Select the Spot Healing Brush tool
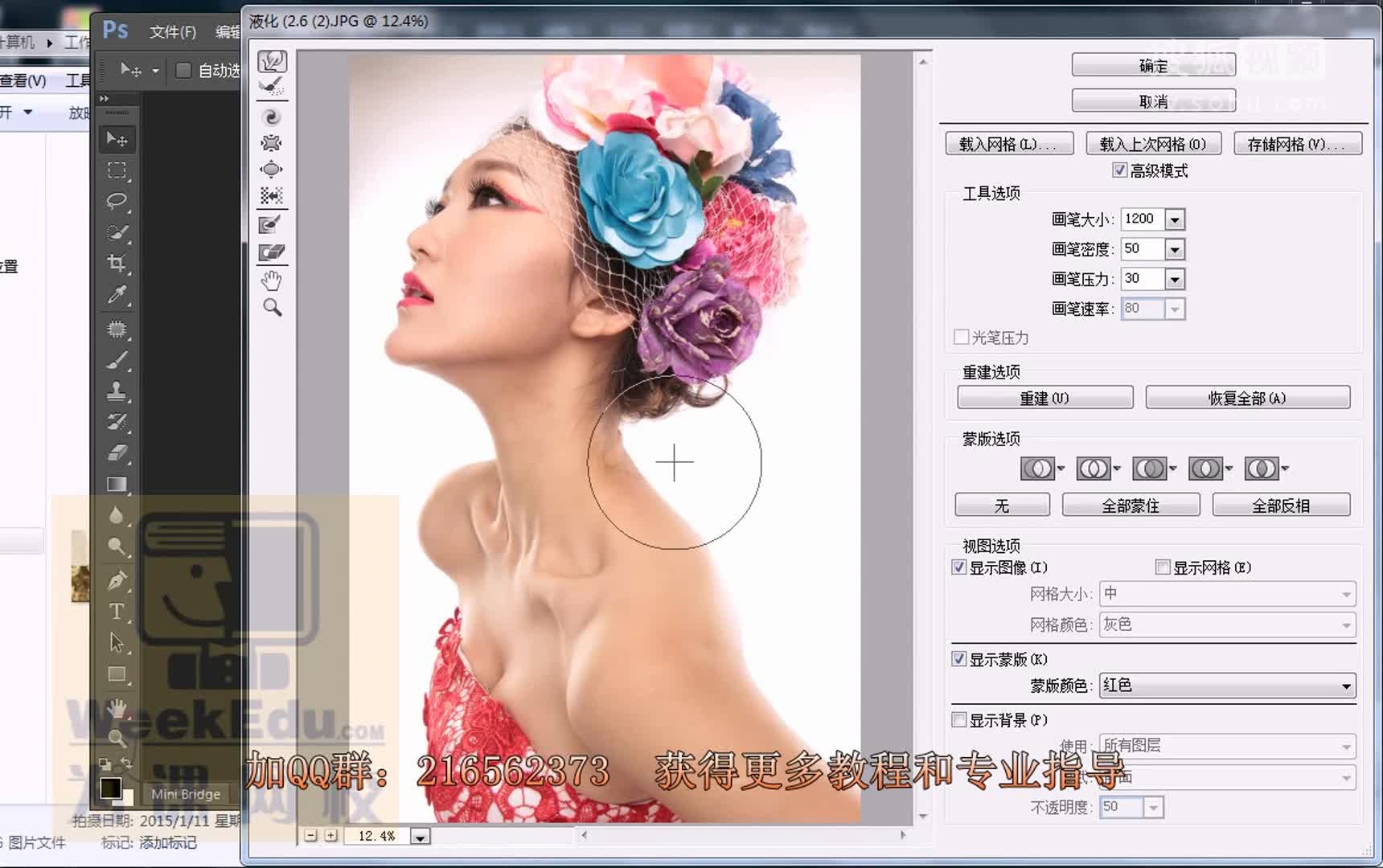Screen dimensions: 1383x868 [117, 330]
